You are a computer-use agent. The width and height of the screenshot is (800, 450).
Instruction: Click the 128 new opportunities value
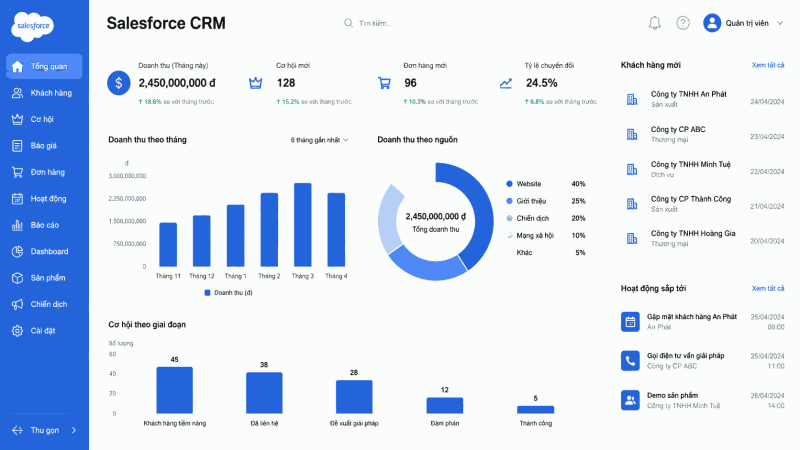286,83
